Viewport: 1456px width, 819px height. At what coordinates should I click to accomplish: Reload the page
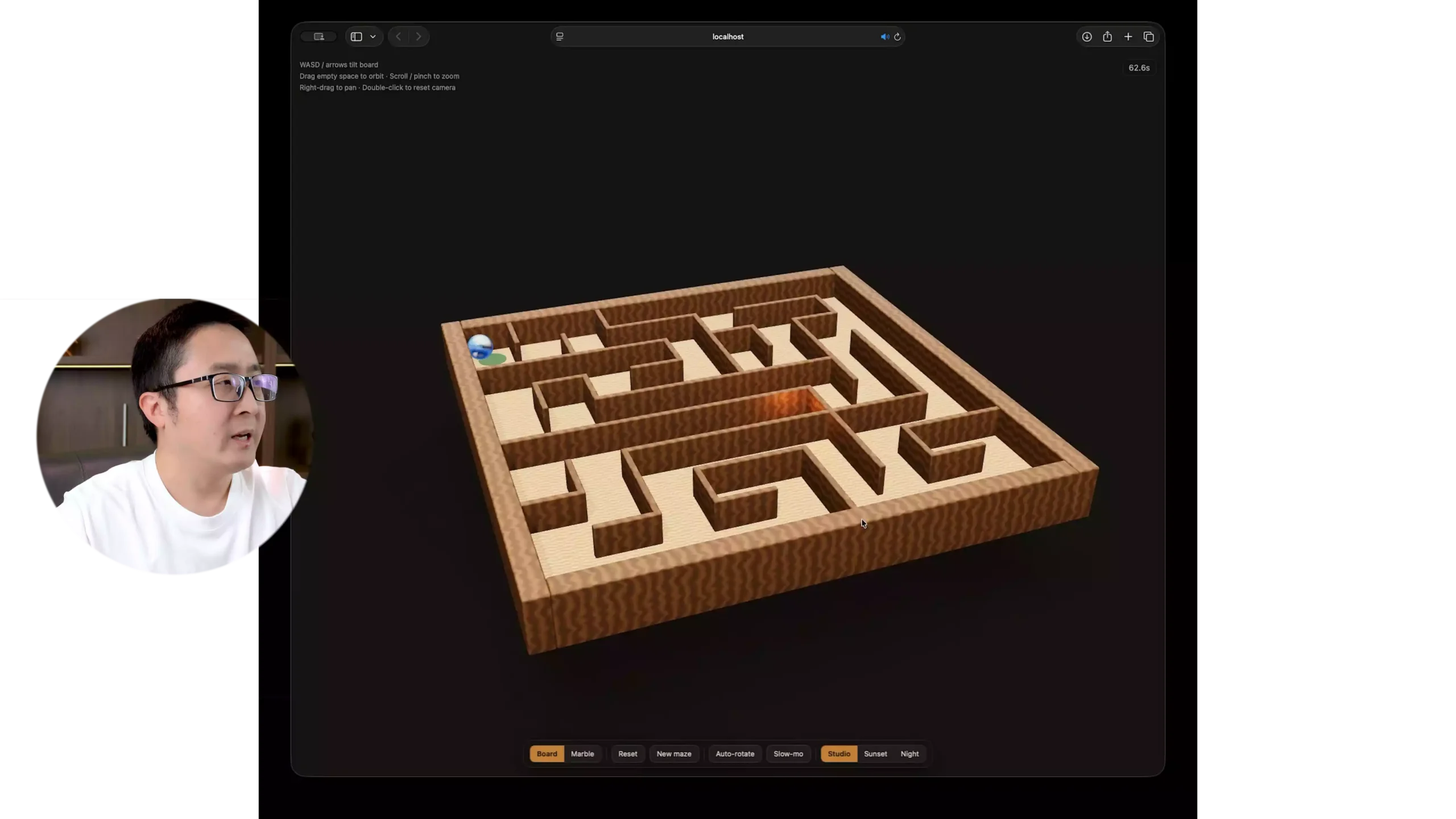tap(897, 36)
